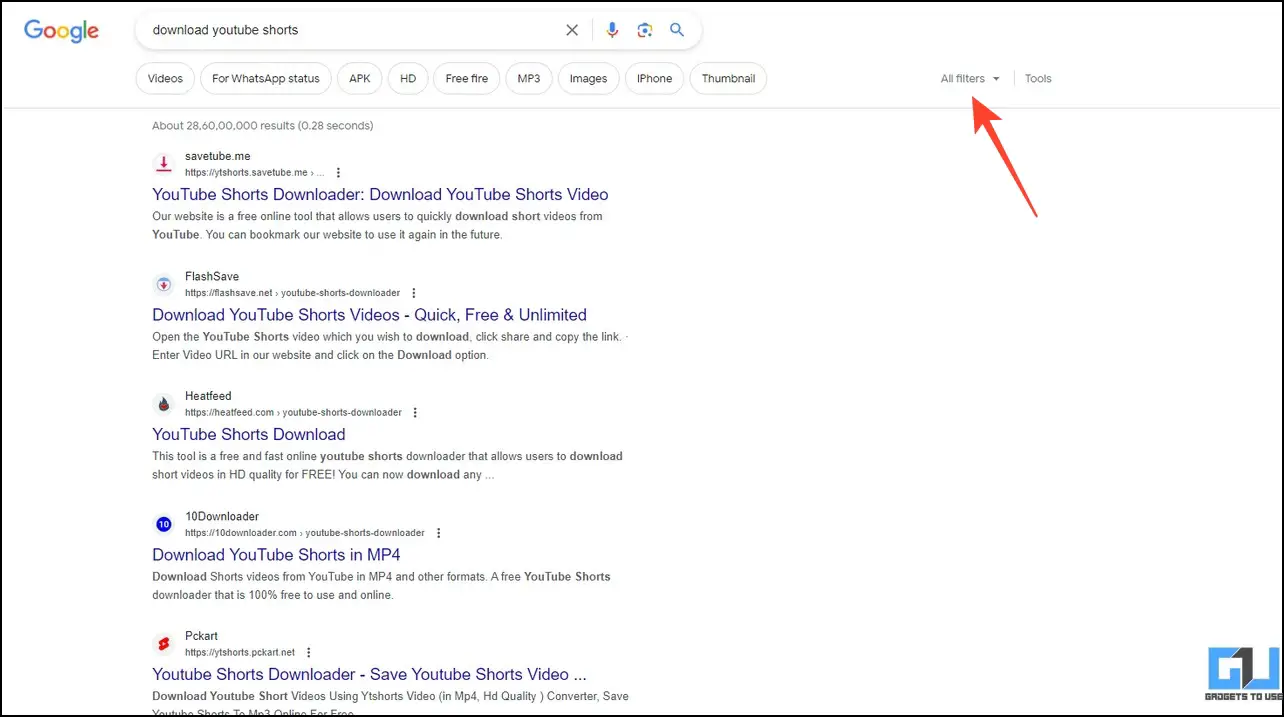The width and height of the screenshot is (1284, 717).
Task: Open Download YouTube Shorts in MP4 link
Action: [276, 554]
